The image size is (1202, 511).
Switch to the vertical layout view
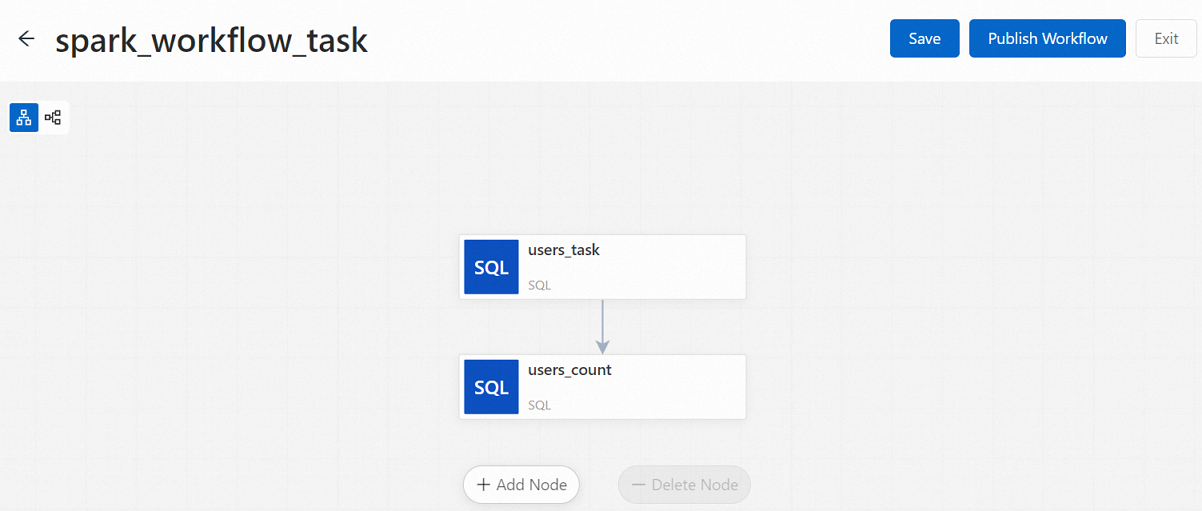(x=24, y=117)
